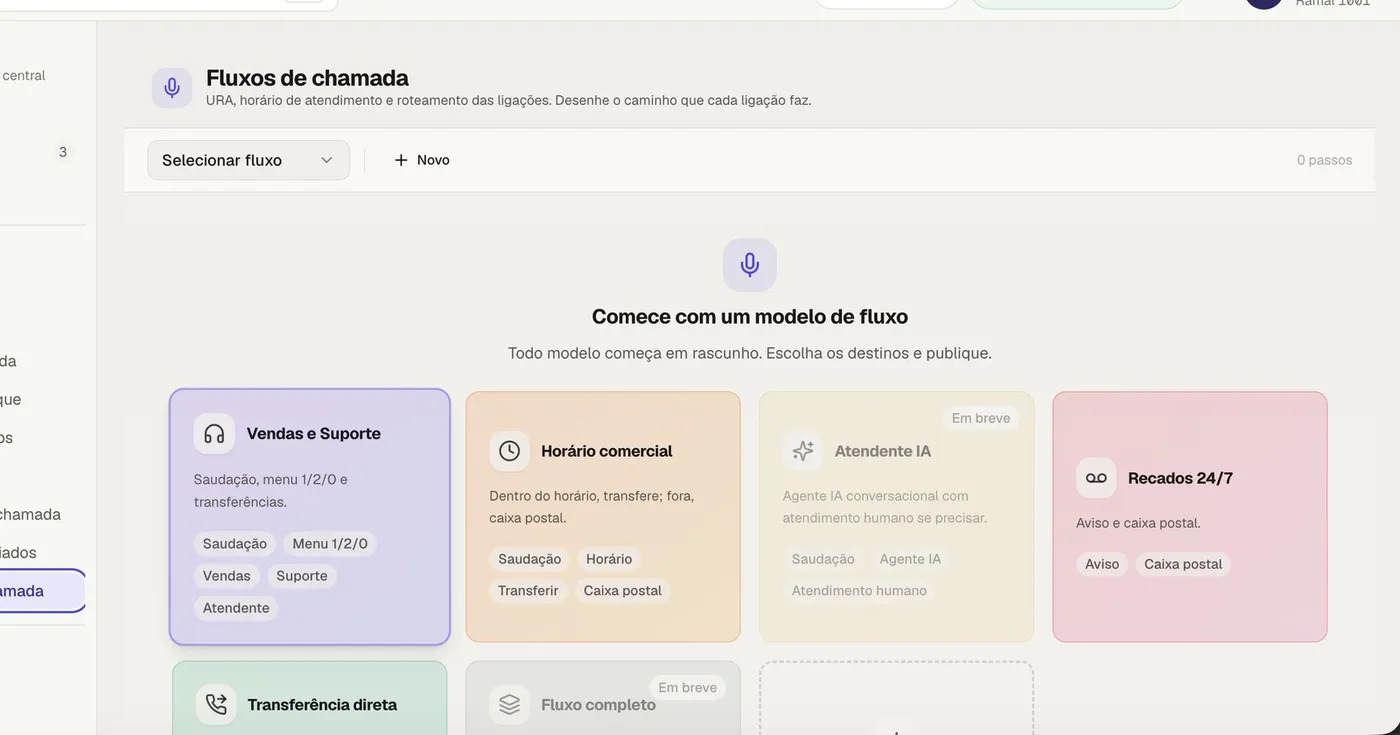The width and height of the screenshot is (1400, 735).
Task: Click the Em breve badge on Atendente IA
Action: coord(981,418)
